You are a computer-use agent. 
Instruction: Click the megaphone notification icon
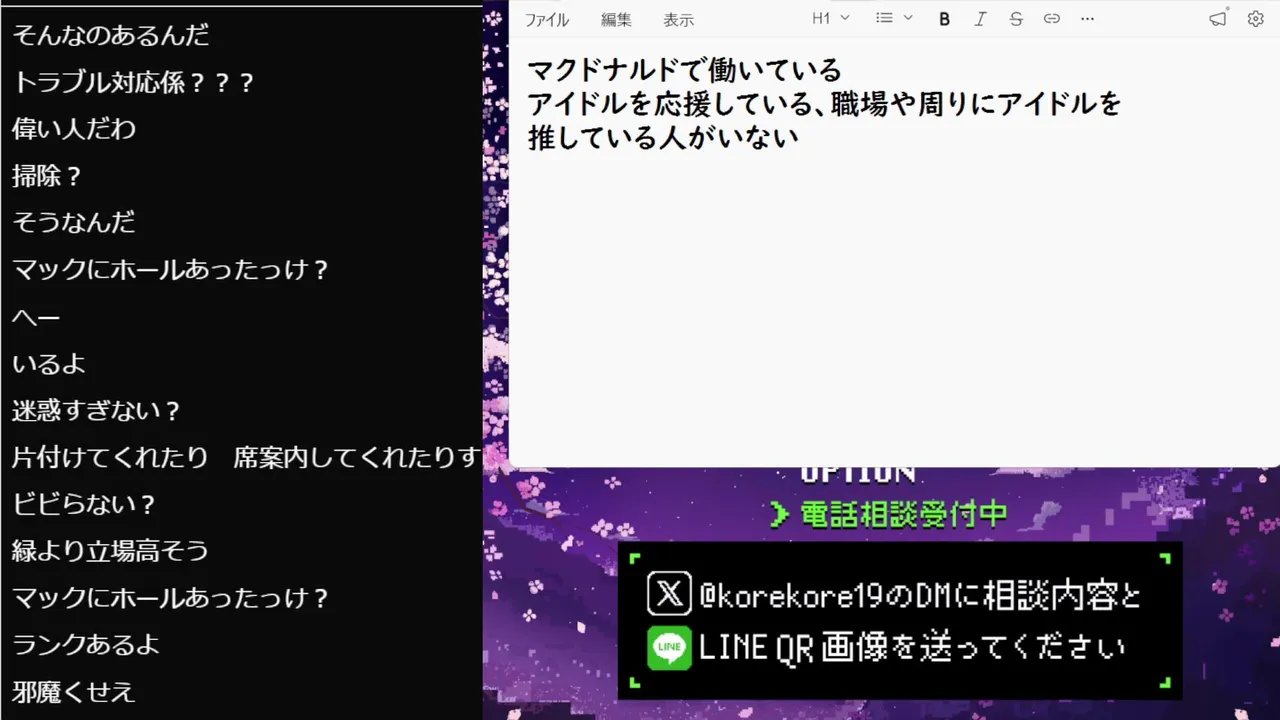[1217, 18]
